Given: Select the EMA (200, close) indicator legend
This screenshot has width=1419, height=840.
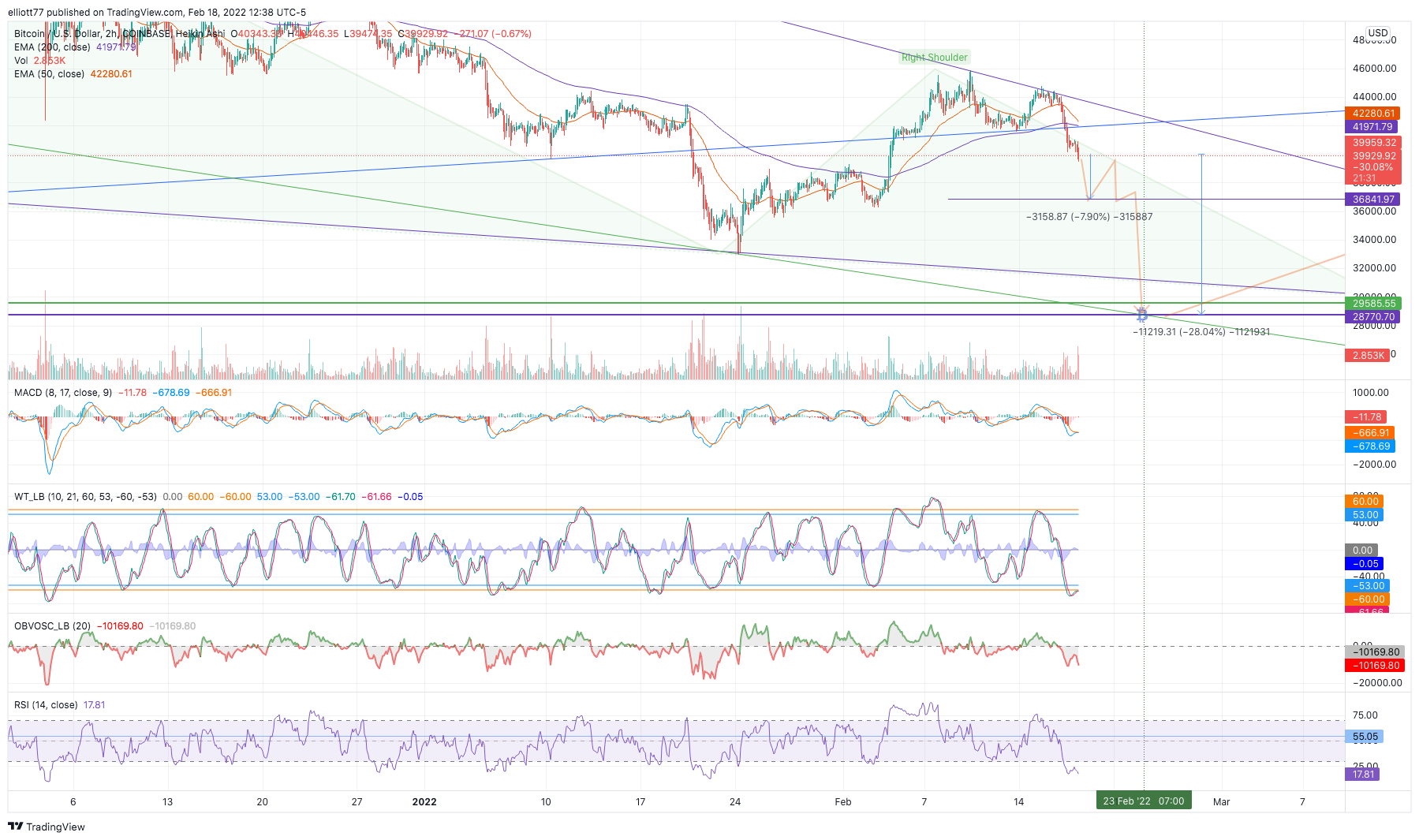Looking at the screenshot, I should point(51,47).
